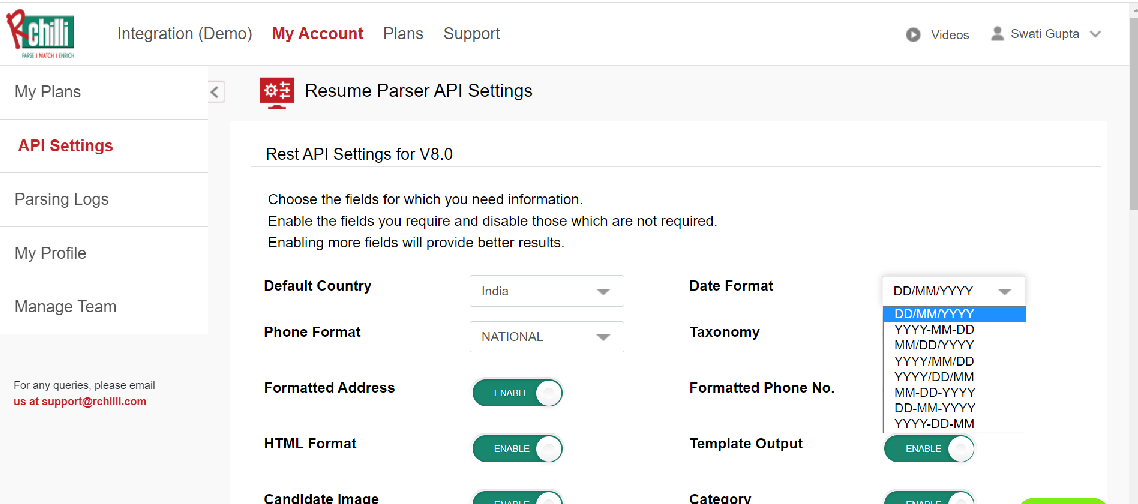Click the user profile avatar icon

click(997, 33)
